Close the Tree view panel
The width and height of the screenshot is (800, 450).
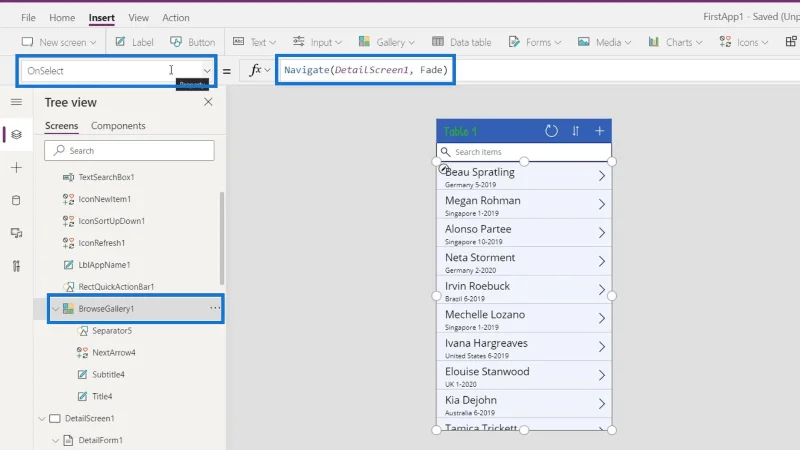click(x=208, y=102)
